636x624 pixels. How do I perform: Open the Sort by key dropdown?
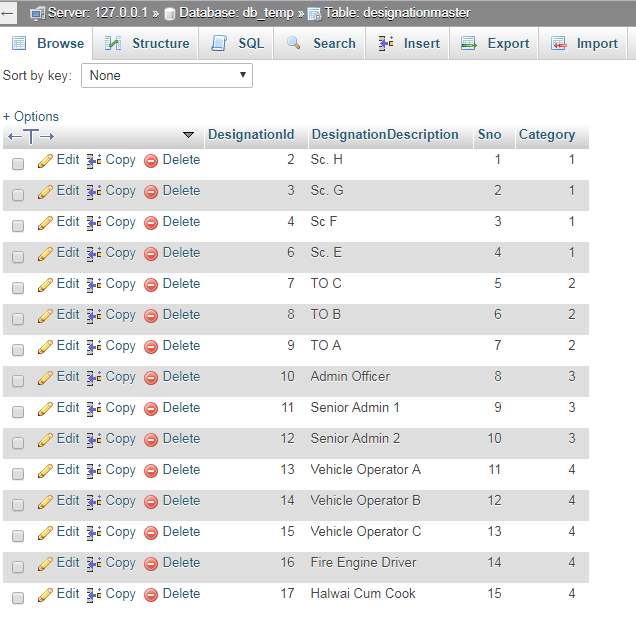tap(167, 75)
